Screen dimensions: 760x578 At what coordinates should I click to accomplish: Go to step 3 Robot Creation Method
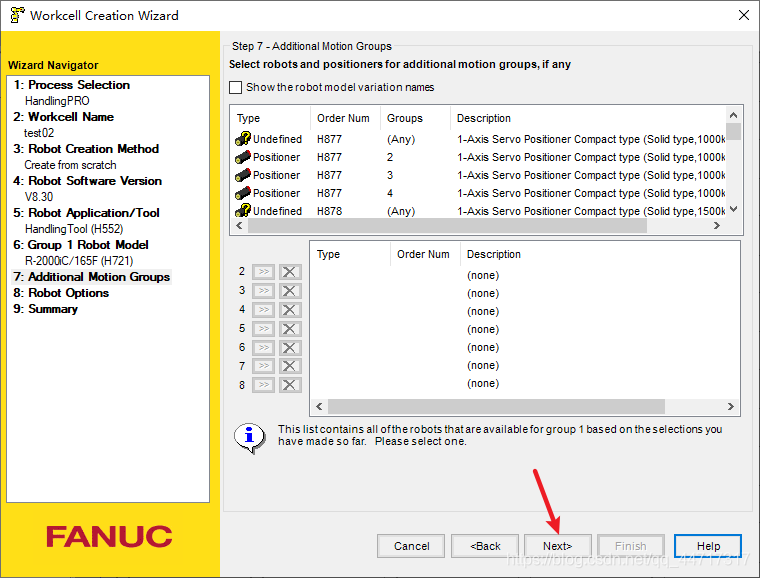click(x=86, y=149)
